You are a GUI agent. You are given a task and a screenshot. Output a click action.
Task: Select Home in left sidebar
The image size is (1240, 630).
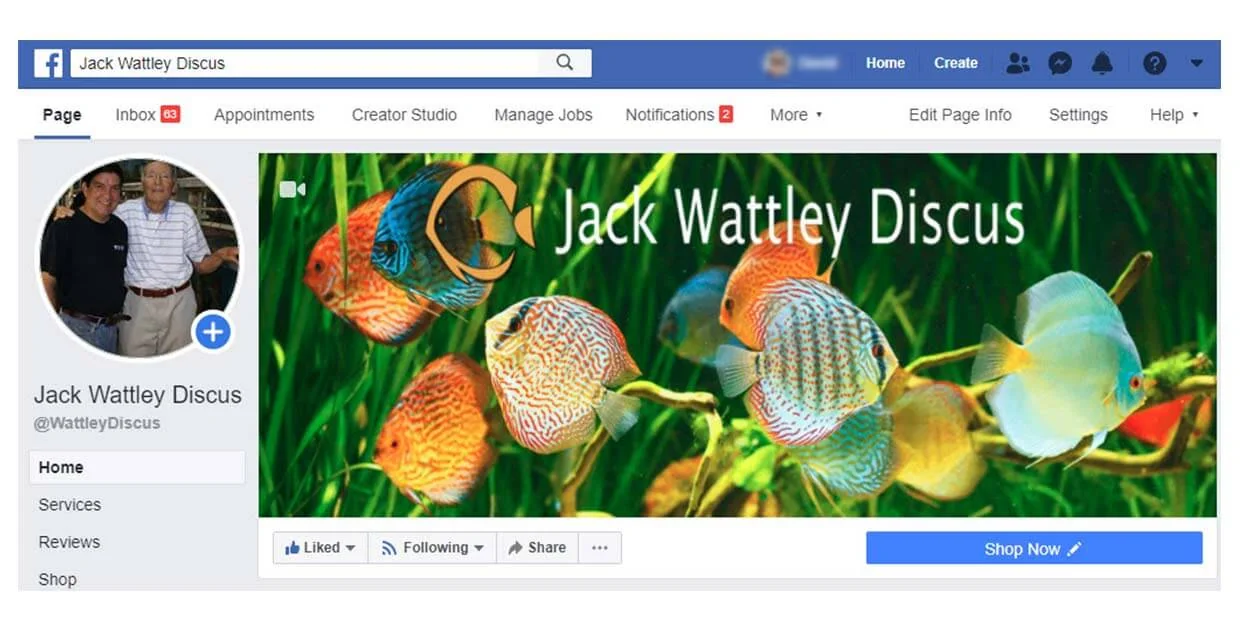137,467
